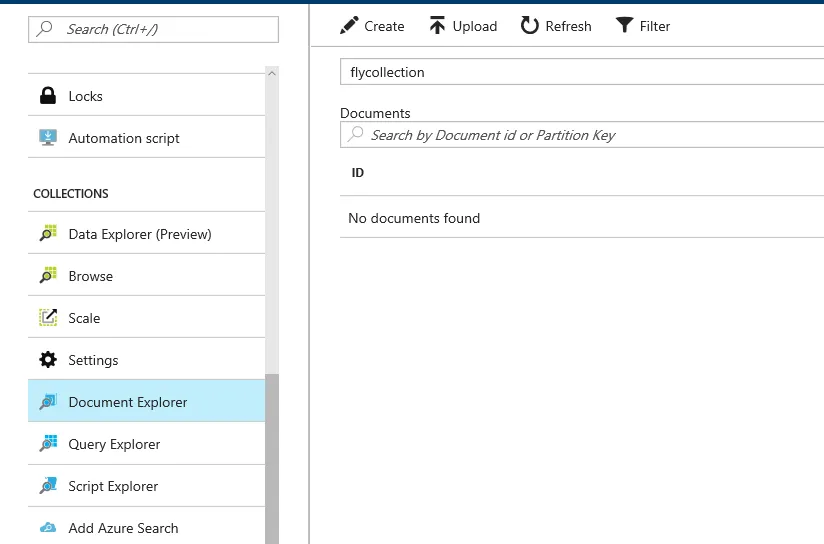Click the Locks padlock icon

click(x=47, y=96)
